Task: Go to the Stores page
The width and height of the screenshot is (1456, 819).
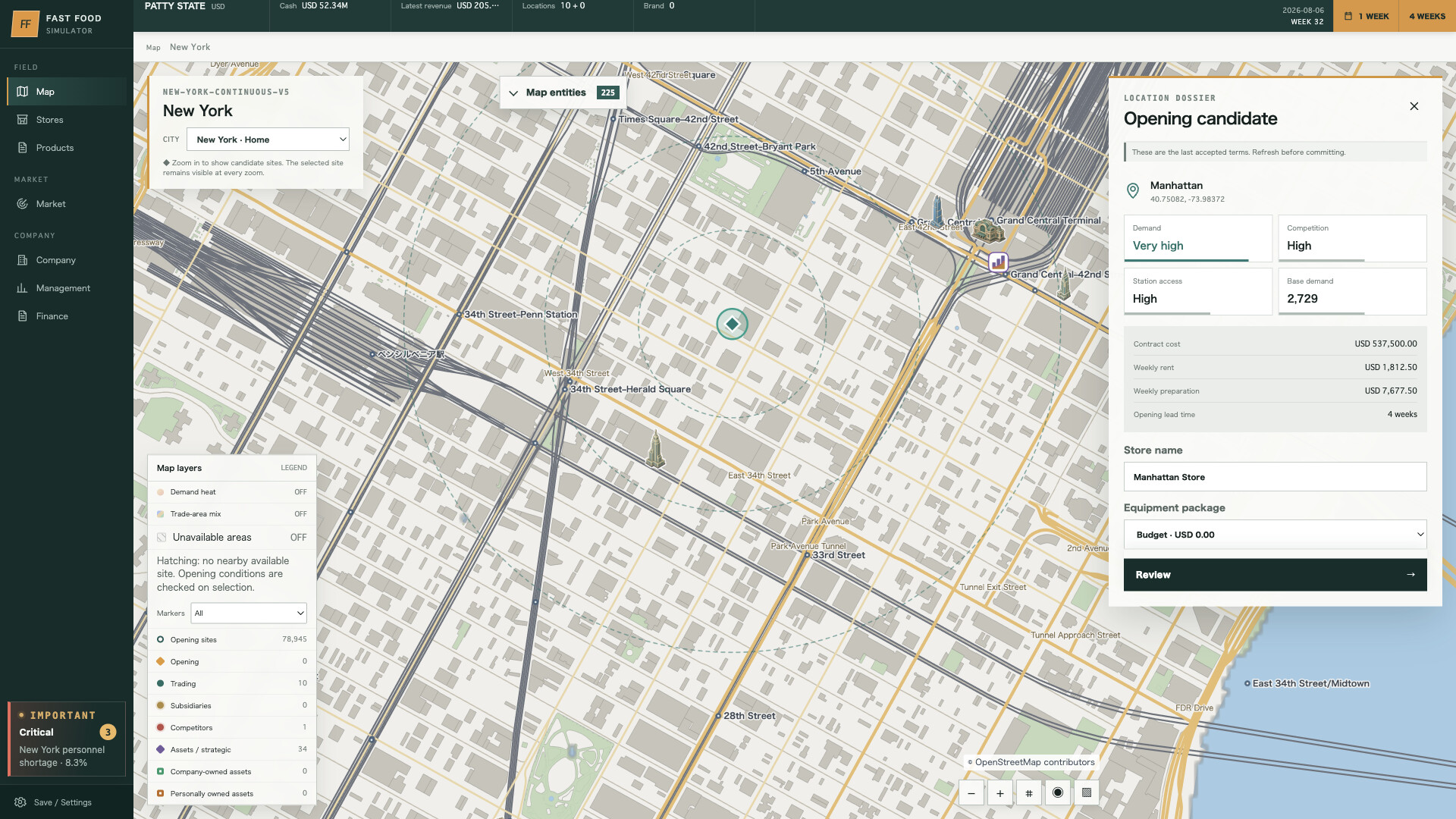Action: click(x=67, y=120)
